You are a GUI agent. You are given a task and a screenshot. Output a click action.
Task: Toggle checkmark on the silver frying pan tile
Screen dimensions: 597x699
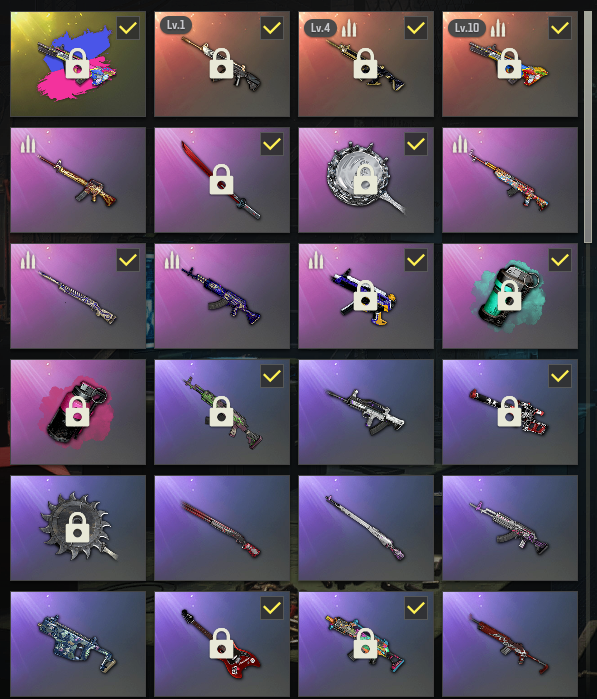pyautogui.click(x=416, y=144)
